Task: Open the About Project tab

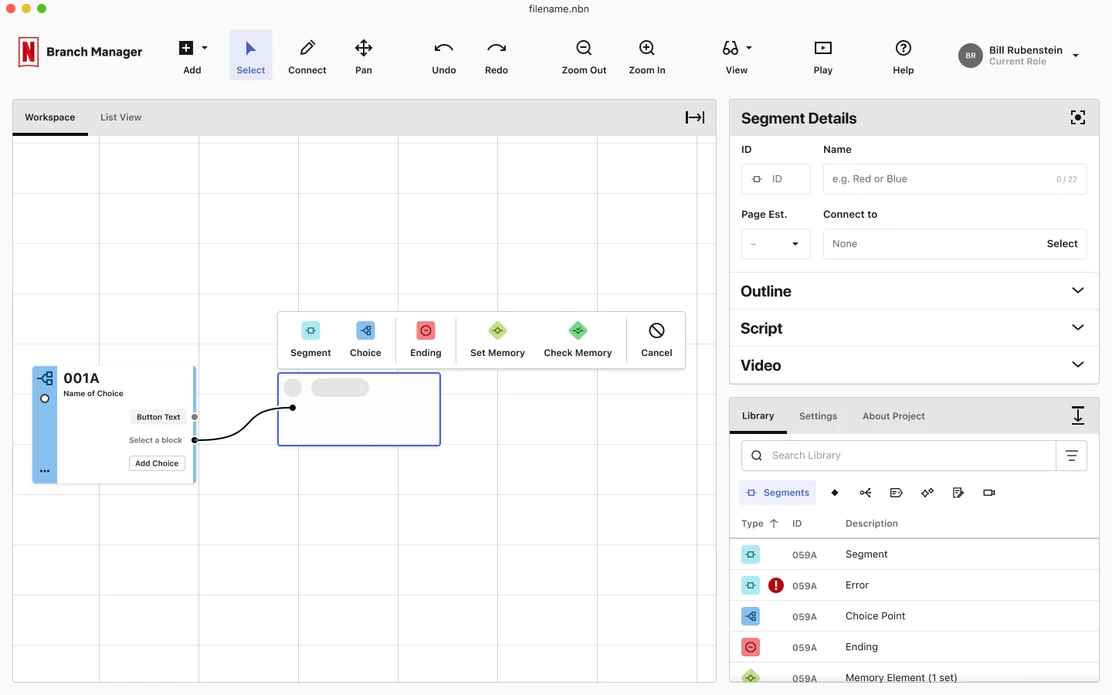Action: click(x=894, y=416)
